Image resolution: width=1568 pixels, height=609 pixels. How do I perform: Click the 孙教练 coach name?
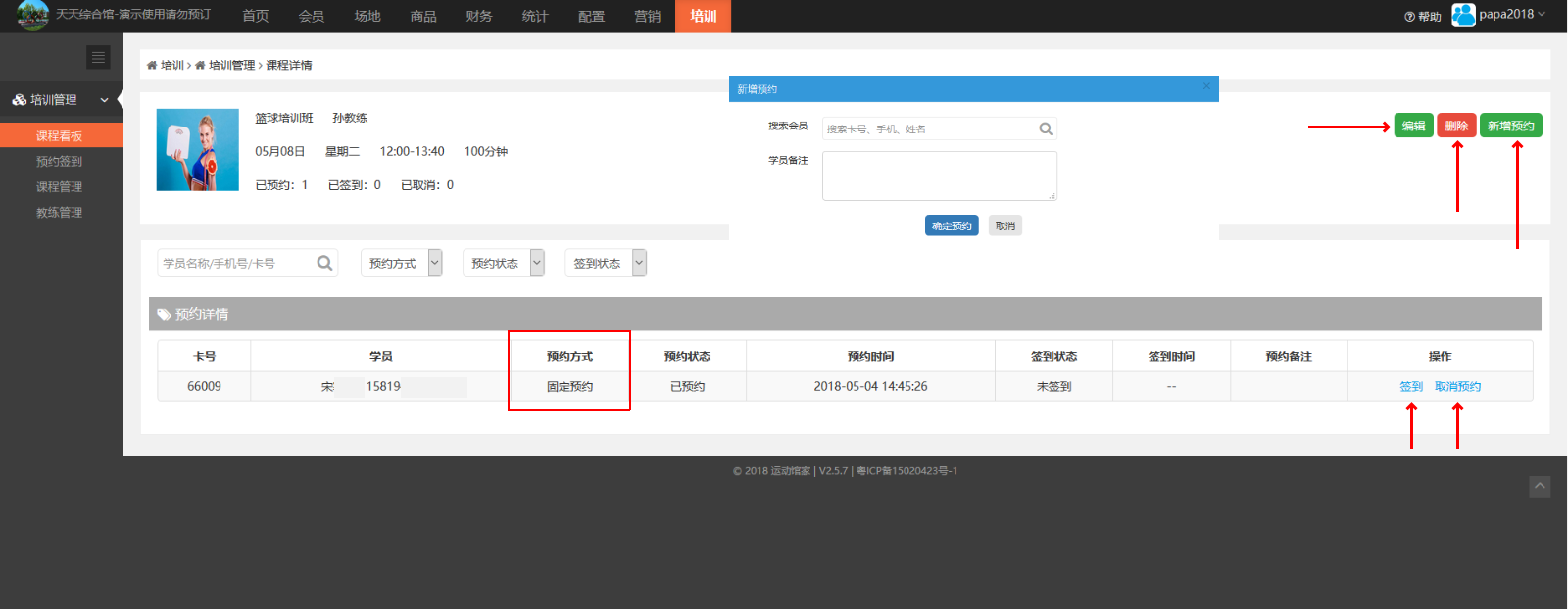pos(350,118)
